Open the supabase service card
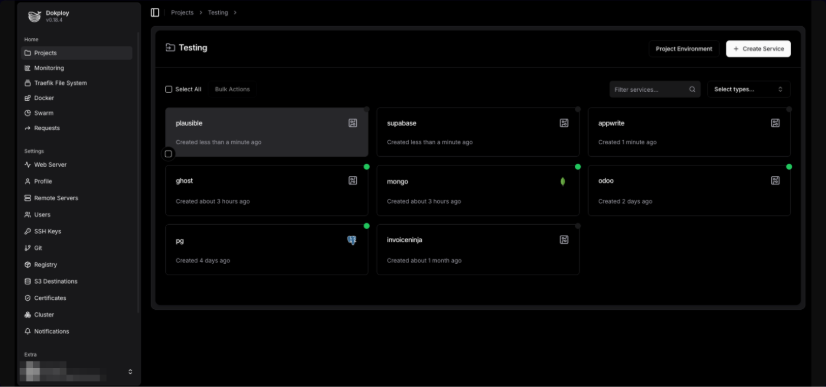826x387 pixels. tap(478, 132)
